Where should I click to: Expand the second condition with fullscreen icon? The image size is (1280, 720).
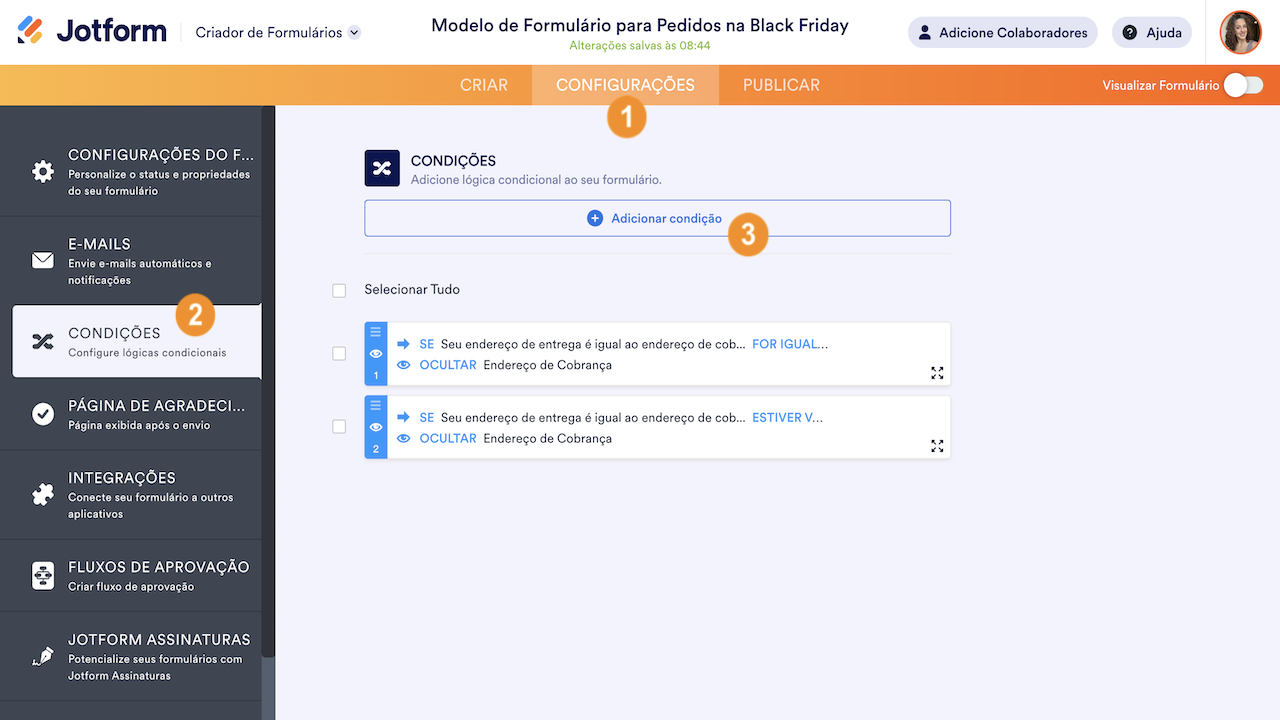point(937,446)
